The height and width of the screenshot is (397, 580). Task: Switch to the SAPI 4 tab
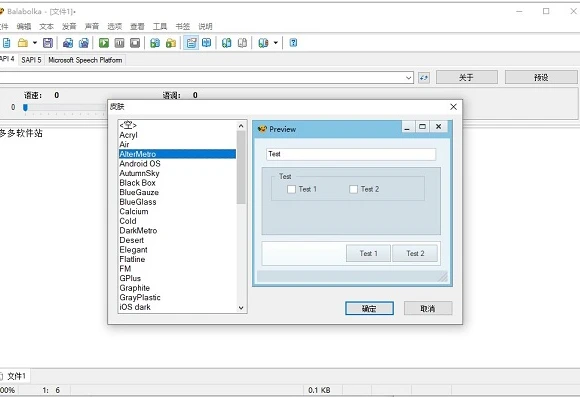7,59
